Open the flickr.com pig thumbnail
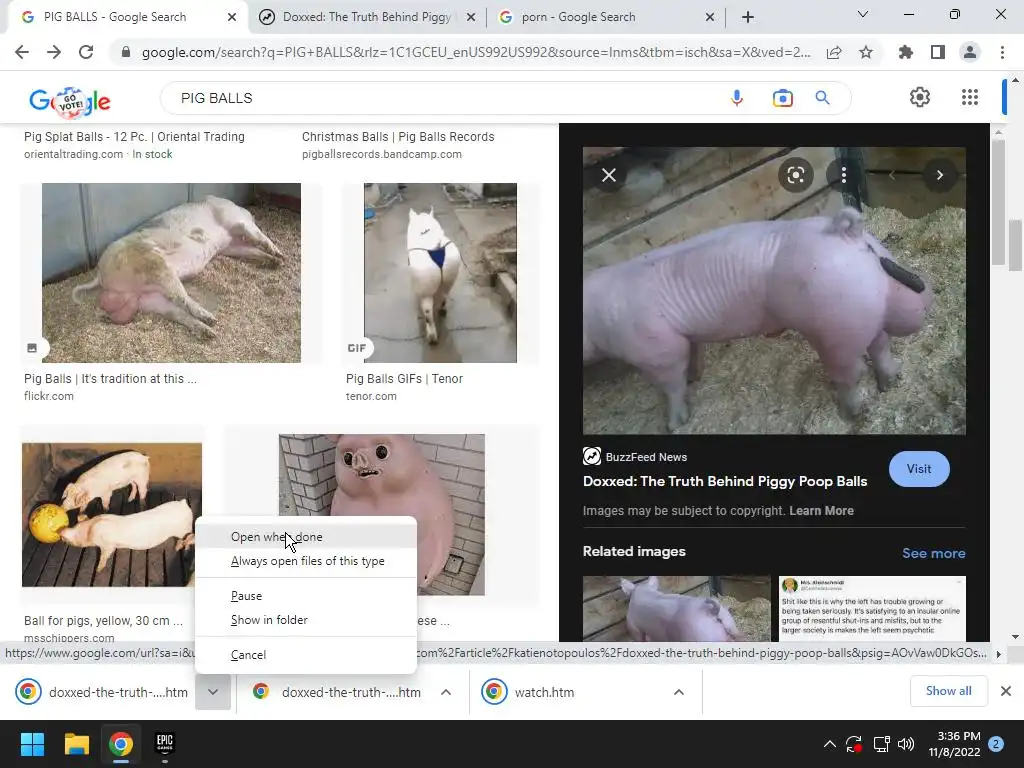This screenshot has width=1024, height=768. point(171,273)
